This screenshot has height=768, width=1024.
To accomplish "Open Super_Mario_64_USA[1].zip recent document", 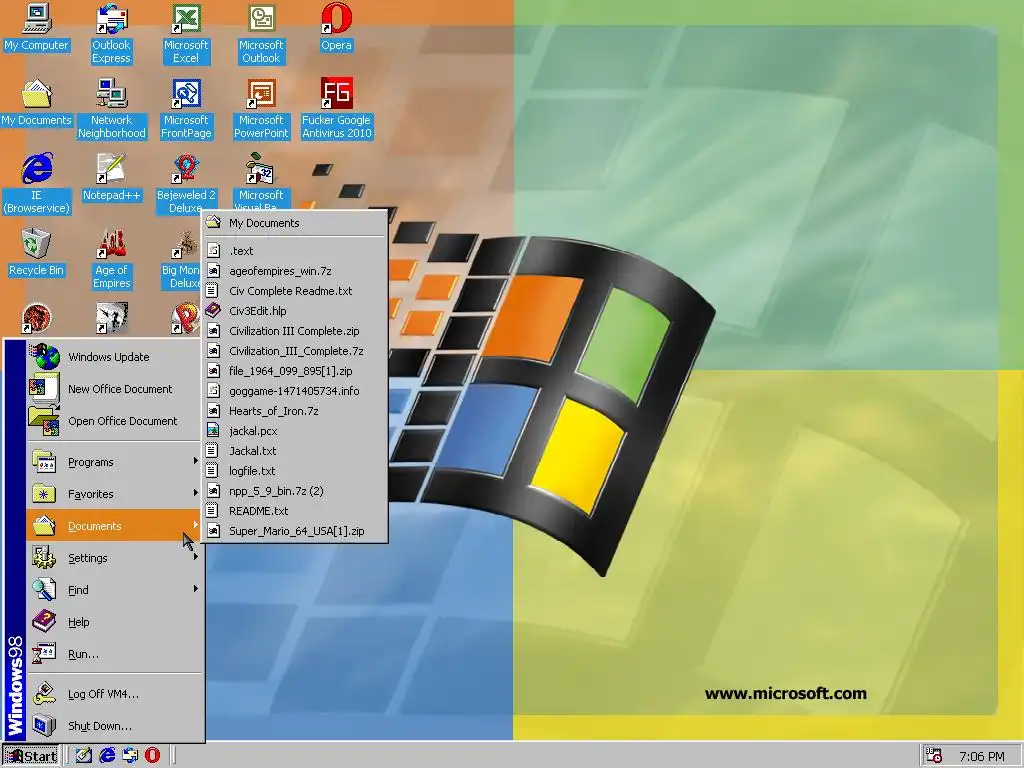I will tap(295, 531).
